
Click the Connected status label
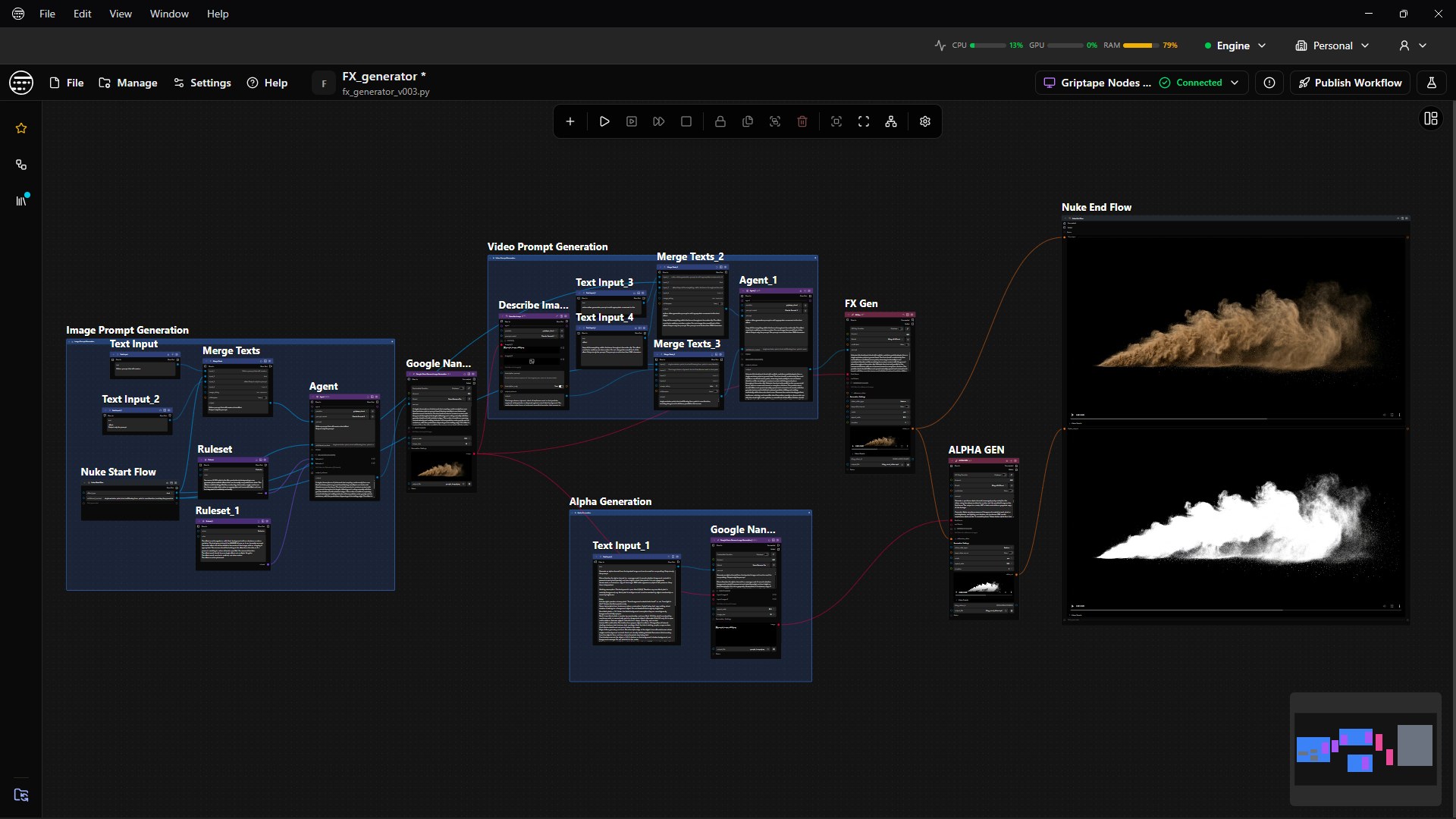[x=1199, y=83]
